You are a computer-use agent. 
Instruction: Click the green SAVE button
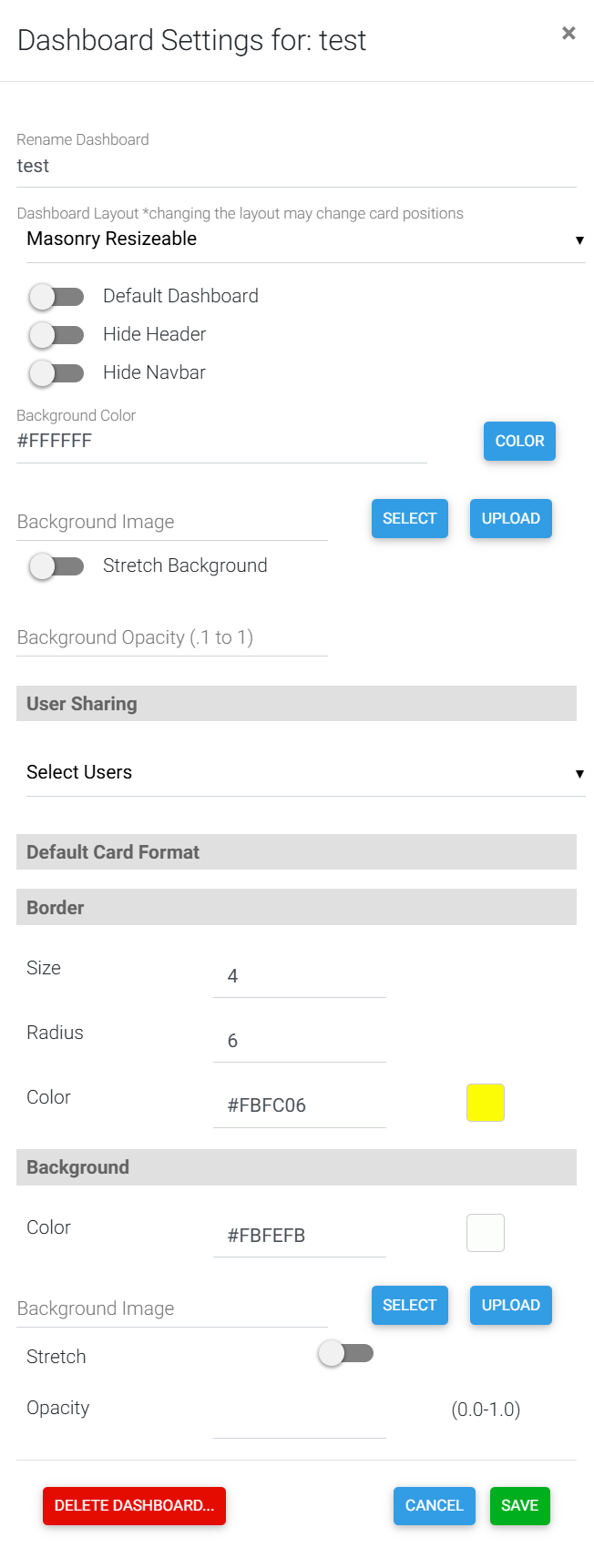tap(519, 1506)
